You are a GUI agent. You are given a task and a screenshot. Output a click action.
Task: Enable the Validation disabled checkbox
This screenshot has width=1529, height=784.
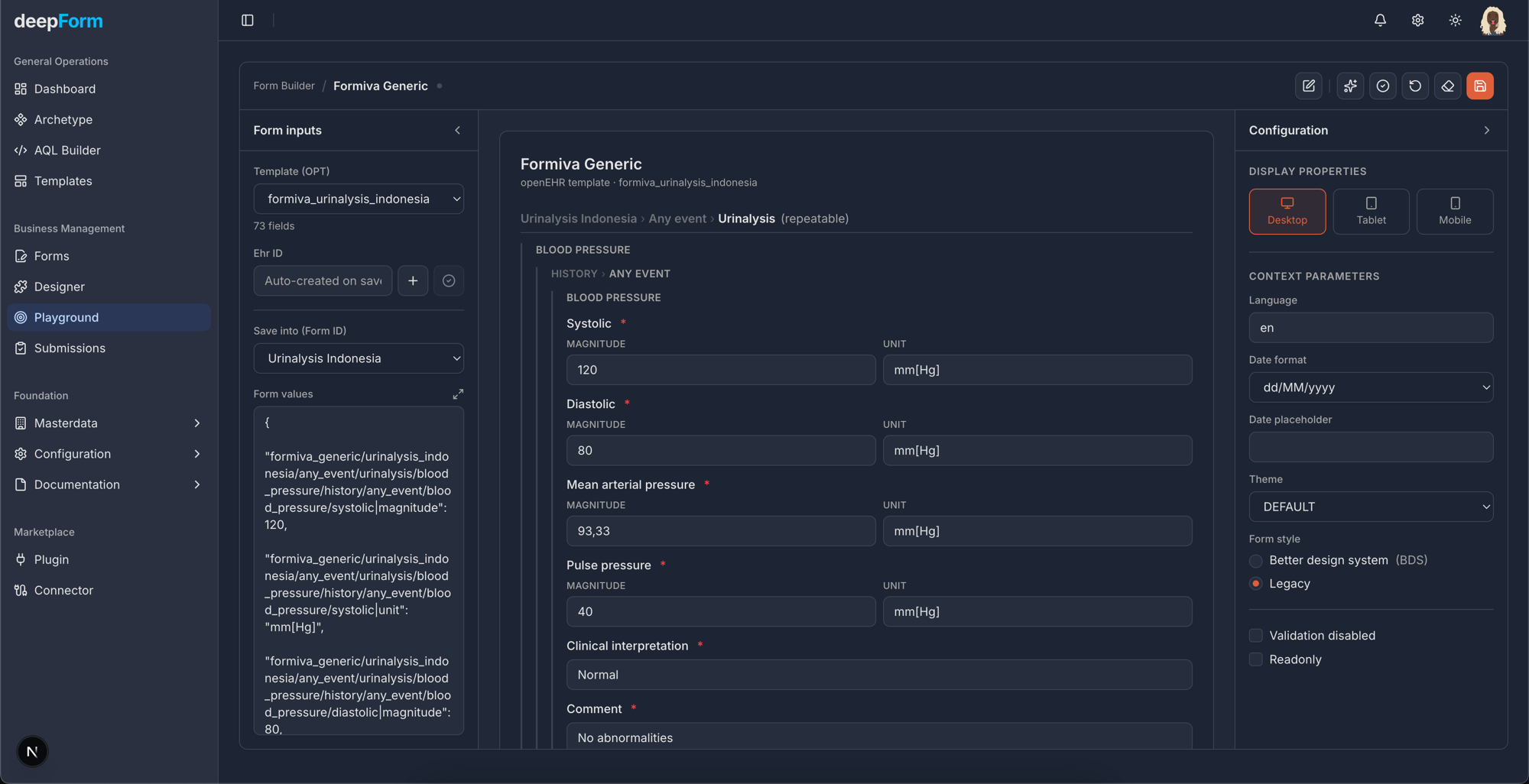1255,636
